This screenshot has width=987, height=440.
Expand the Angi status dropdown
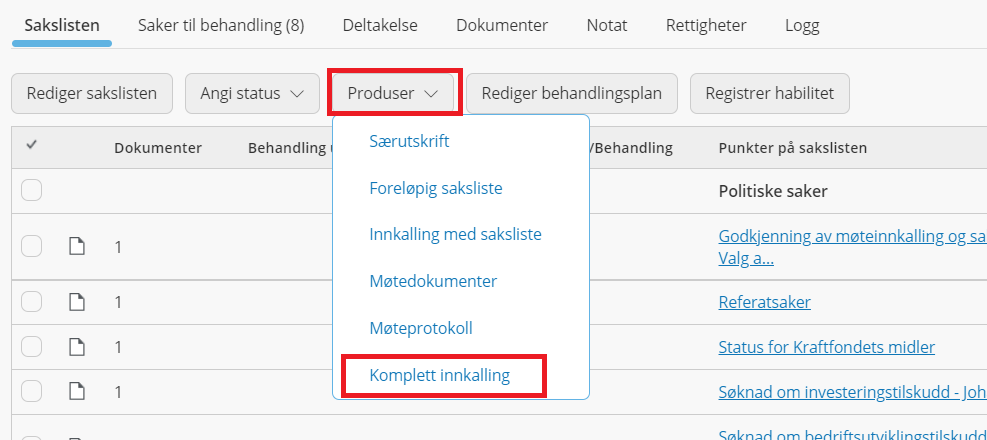click(252, 94)
